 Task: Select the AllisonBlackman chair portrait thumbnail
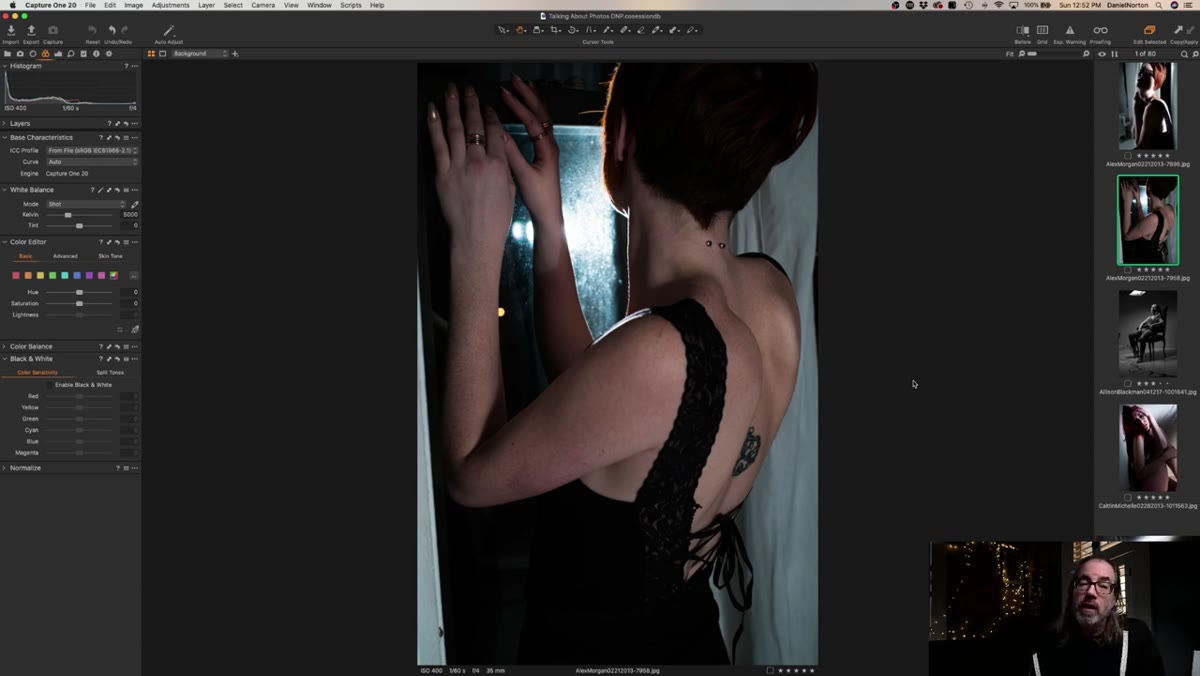pos(1148,333)
